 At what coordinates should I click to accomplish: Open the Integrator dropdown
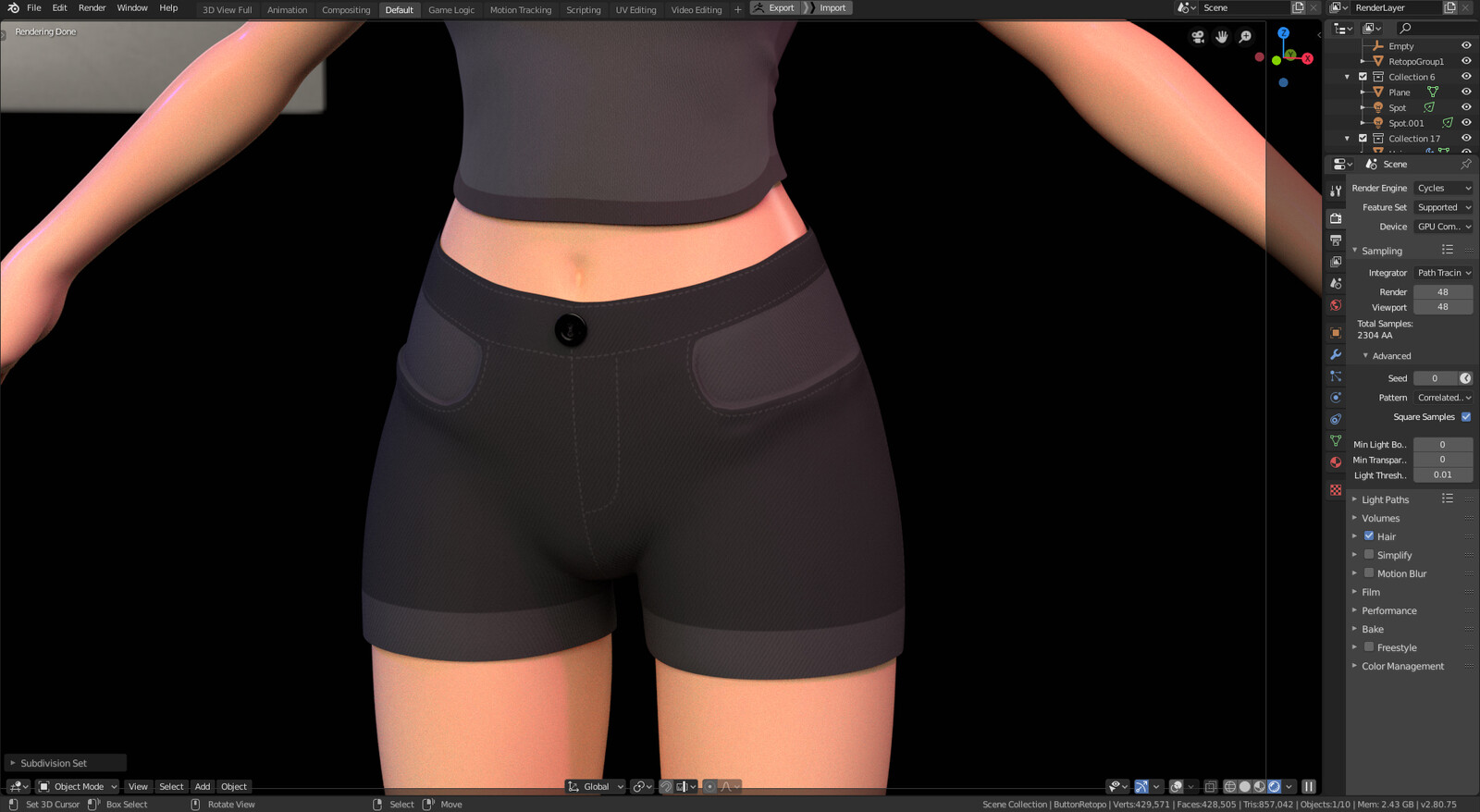click(x=1443, y=273)
